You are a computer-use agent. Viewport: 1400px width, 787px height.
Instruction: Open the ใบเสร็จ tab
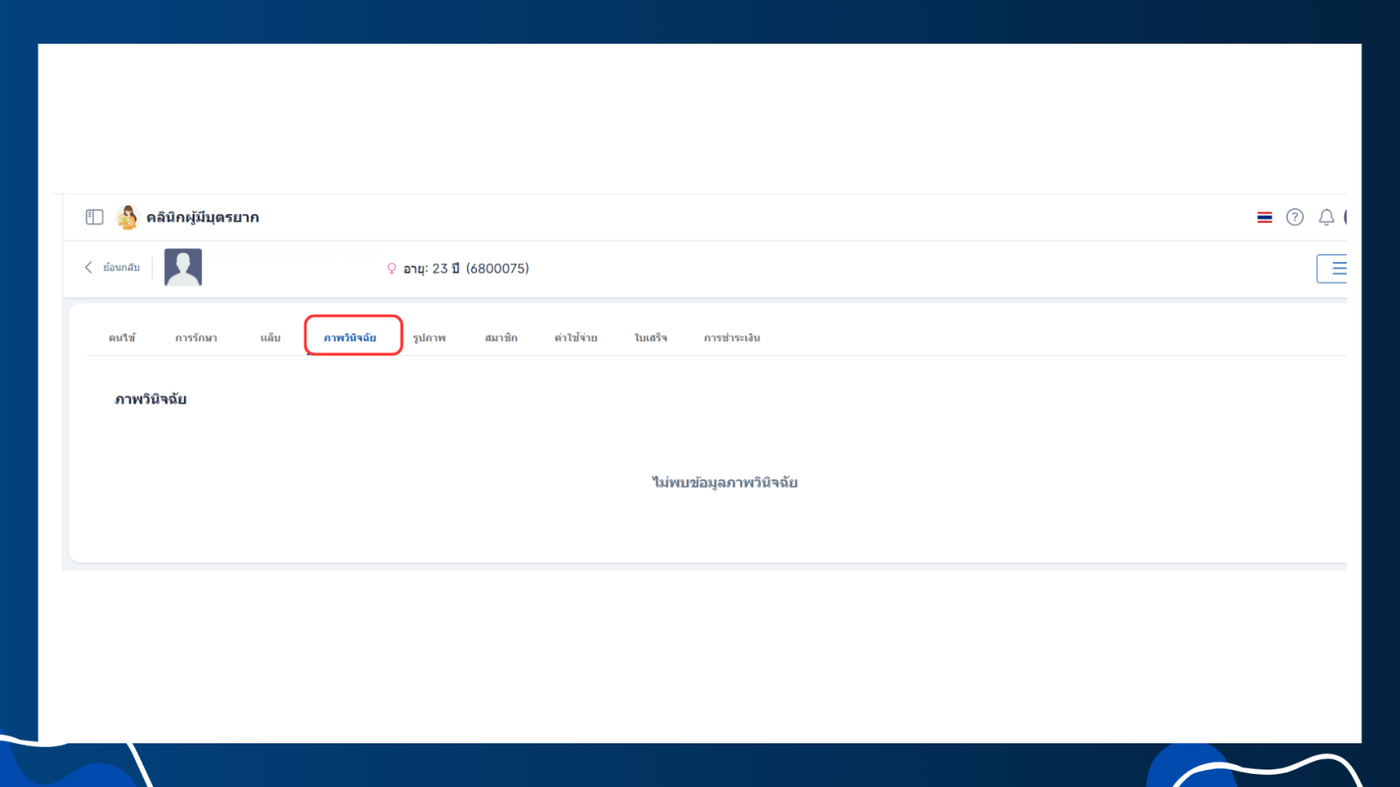pyautogui.click(x=651, y=338)
